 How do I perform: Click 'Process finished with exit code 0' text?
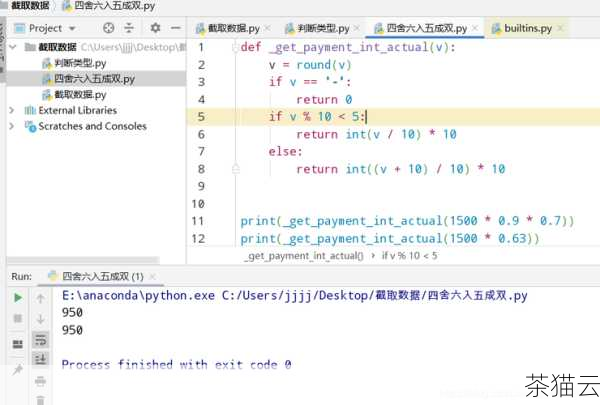pos(176,364)
